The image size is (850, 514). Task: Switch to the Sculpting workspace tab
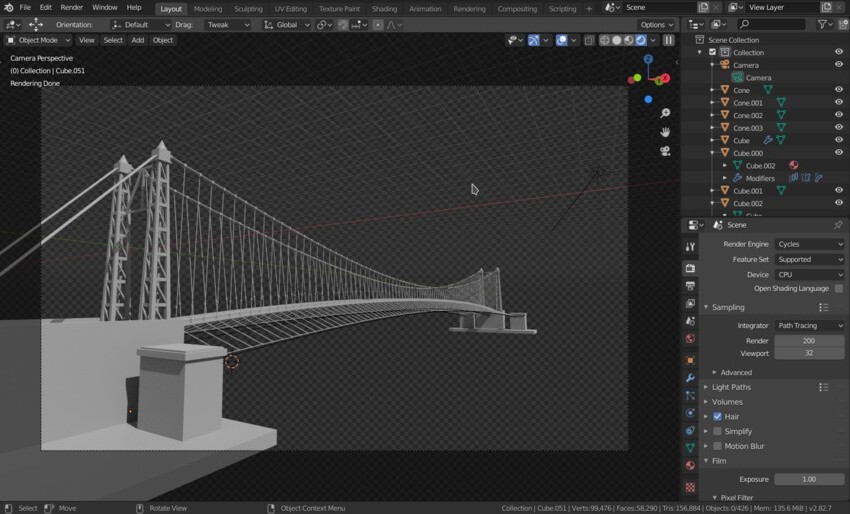(x=248, y=8)
